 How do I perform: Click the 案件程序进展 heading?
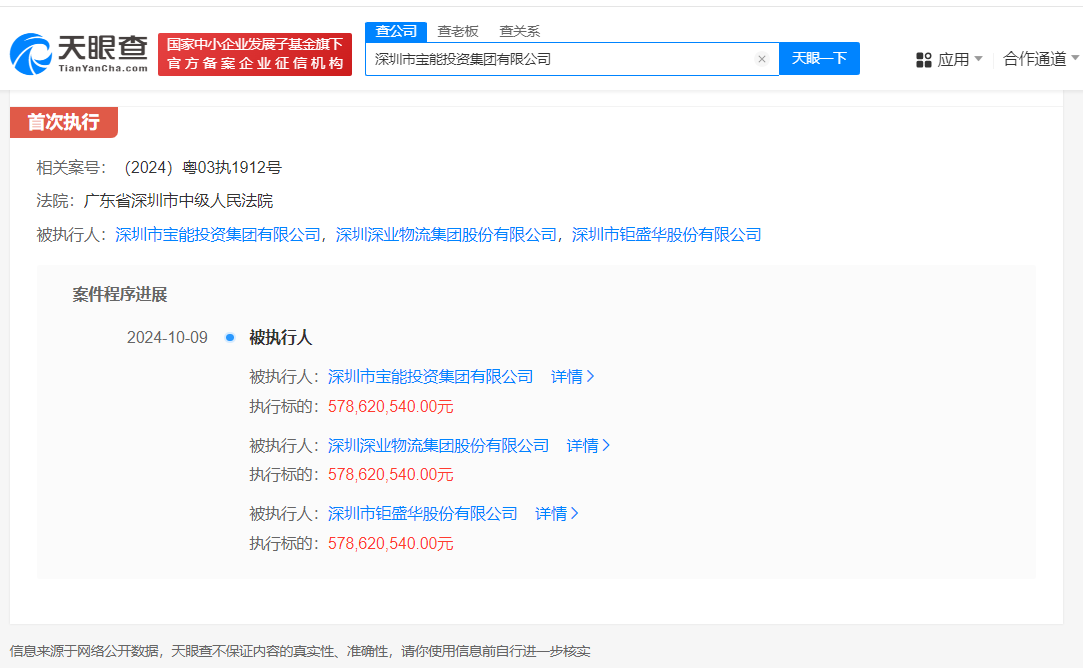coord(120,295)
